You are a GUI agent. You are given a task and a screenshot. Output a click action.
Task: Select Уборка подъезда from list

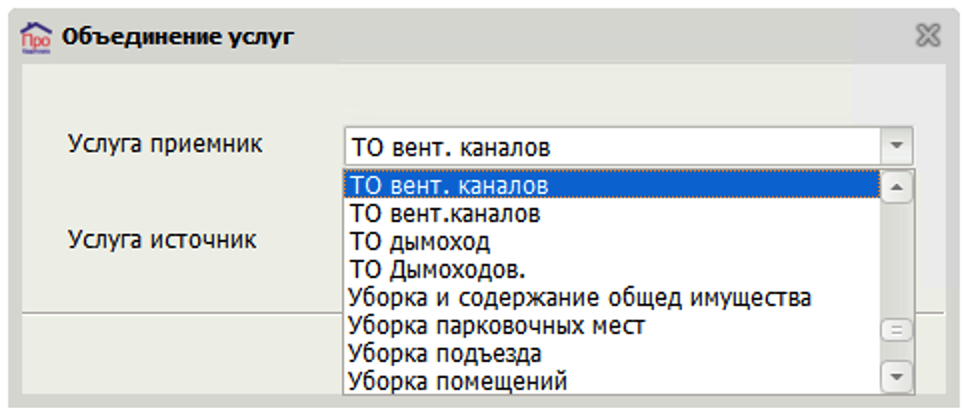pyautogui.click(x=612, y=354)
